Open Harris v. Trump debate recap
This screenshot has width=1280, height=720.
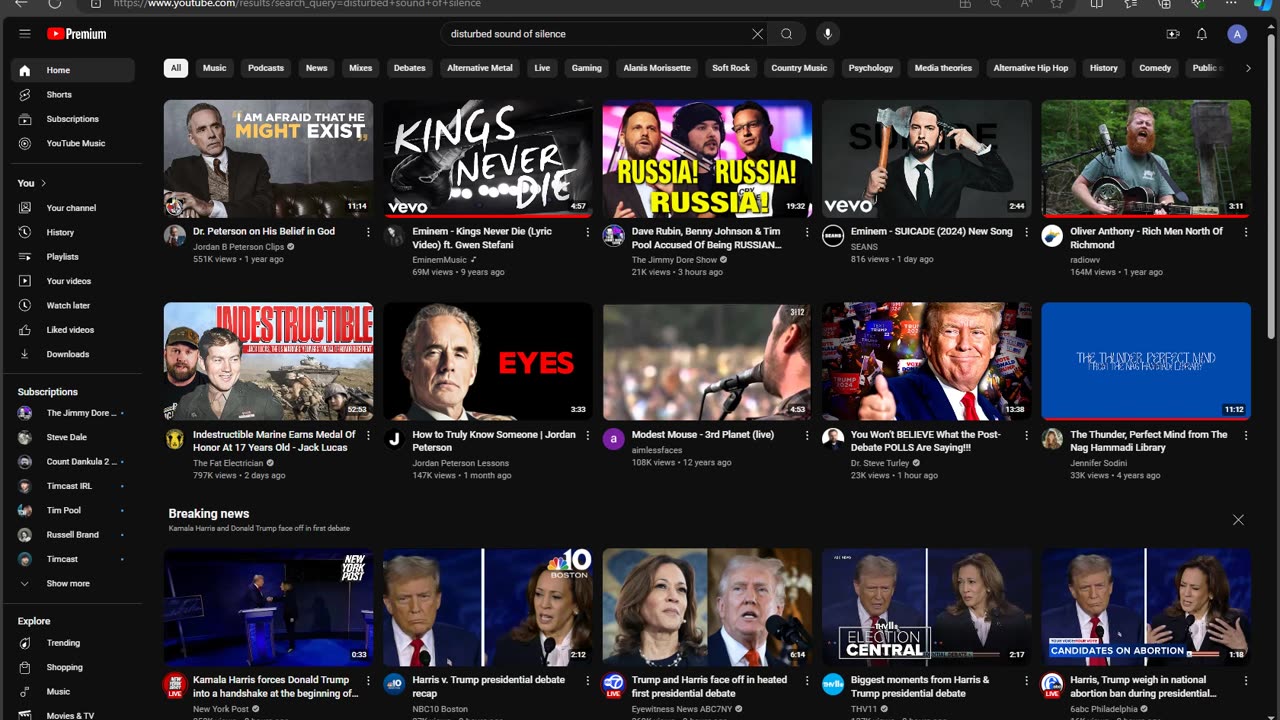(x=488, y=686)
